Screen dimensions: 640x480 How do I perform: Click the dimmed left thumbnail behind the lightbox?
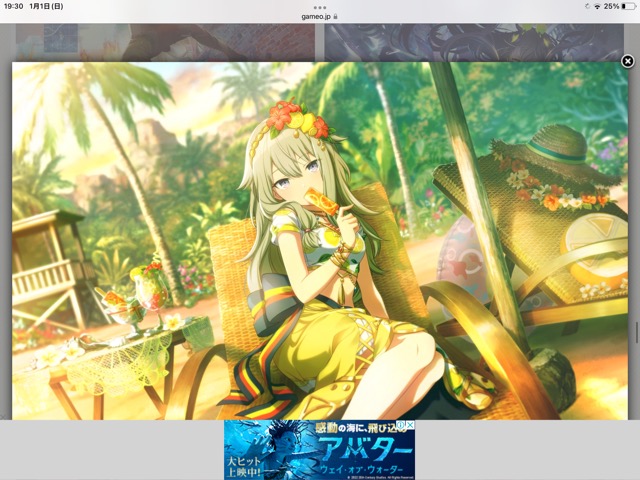(160, 42)
